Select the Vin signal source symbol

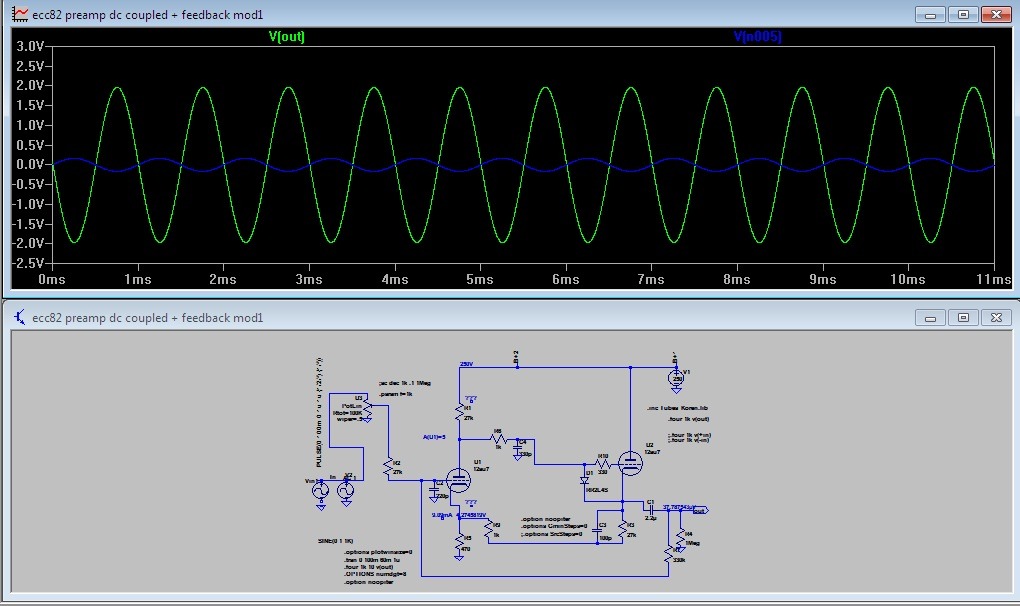click(x=321, y=491)
